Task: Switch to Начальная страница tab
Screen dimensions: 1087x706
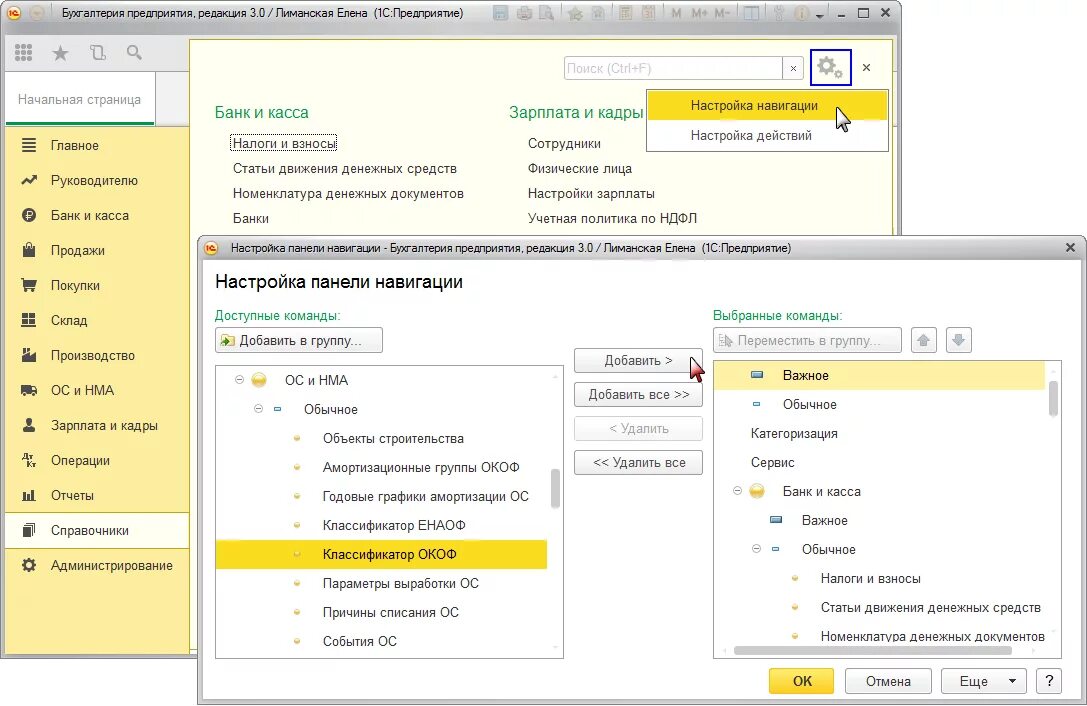Action: [80, 99]
